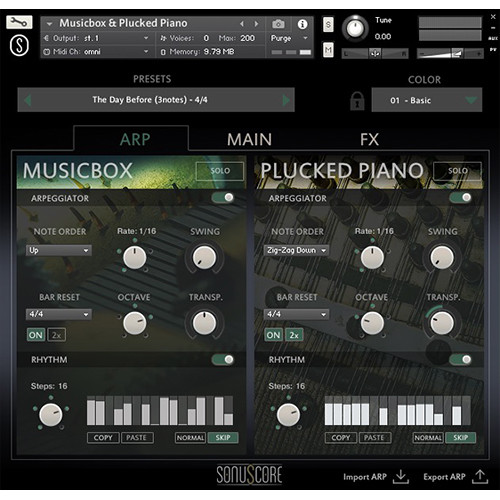Open Plucked Piano Bar Reset 4/4 dropdown

coord(296,314)
